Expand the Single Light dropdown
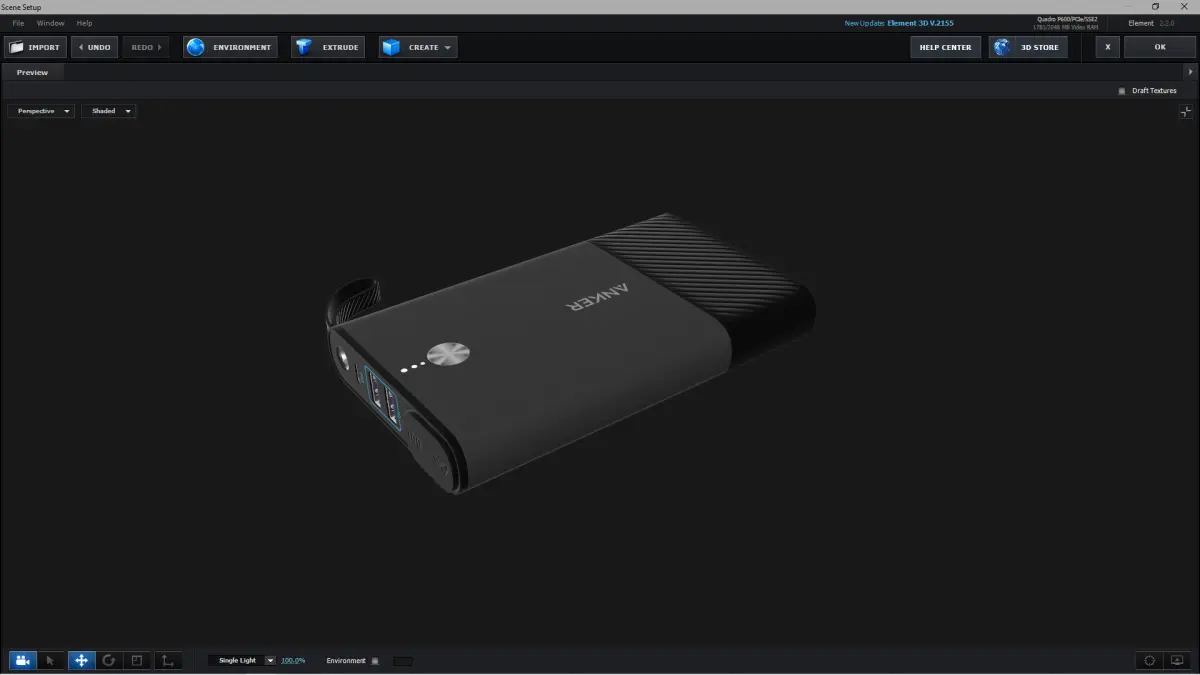Screen dimensions: 1200x675 point(241,661)
